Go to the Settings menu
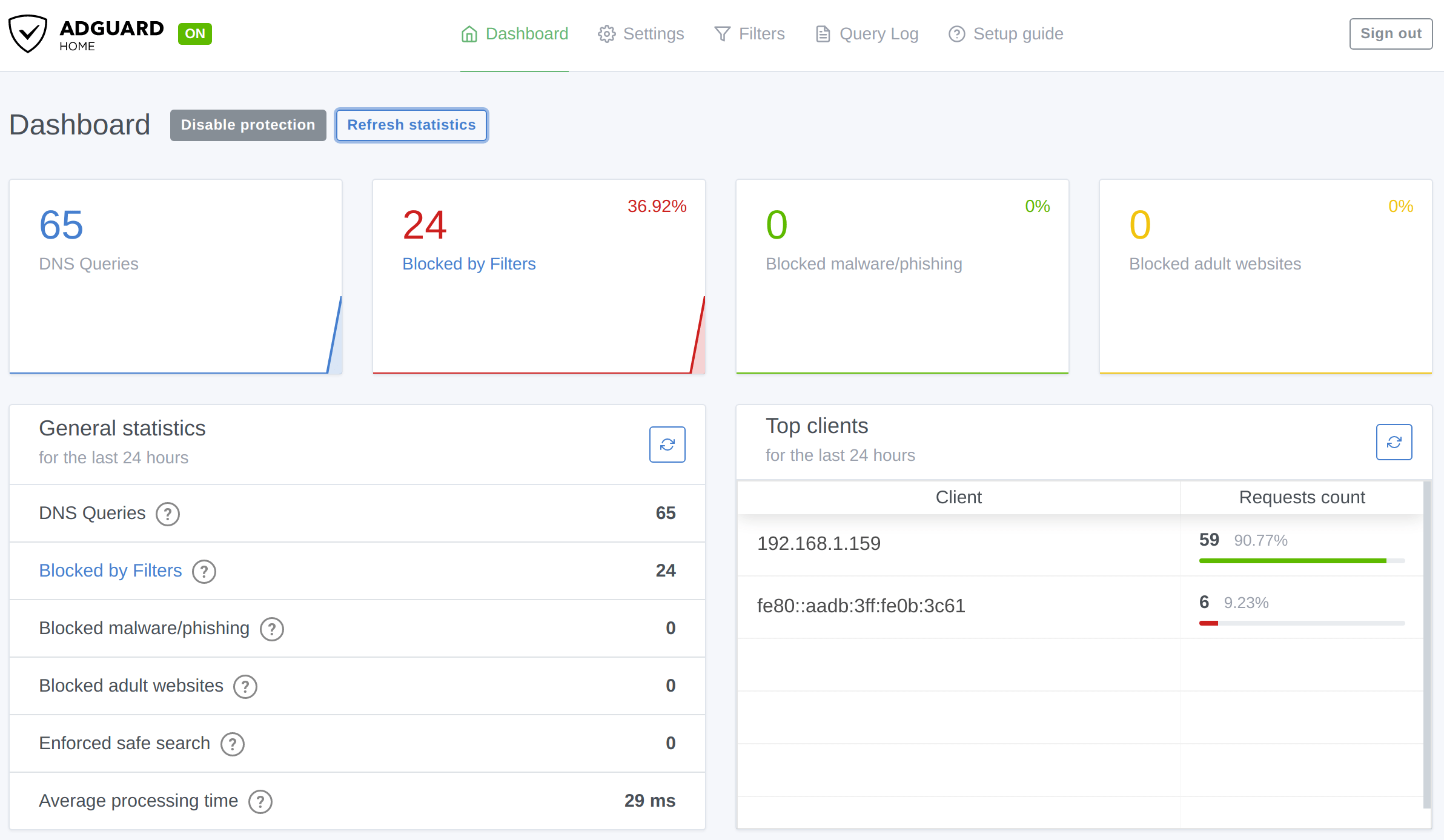1444x840 pixels. tap(641, 34)
